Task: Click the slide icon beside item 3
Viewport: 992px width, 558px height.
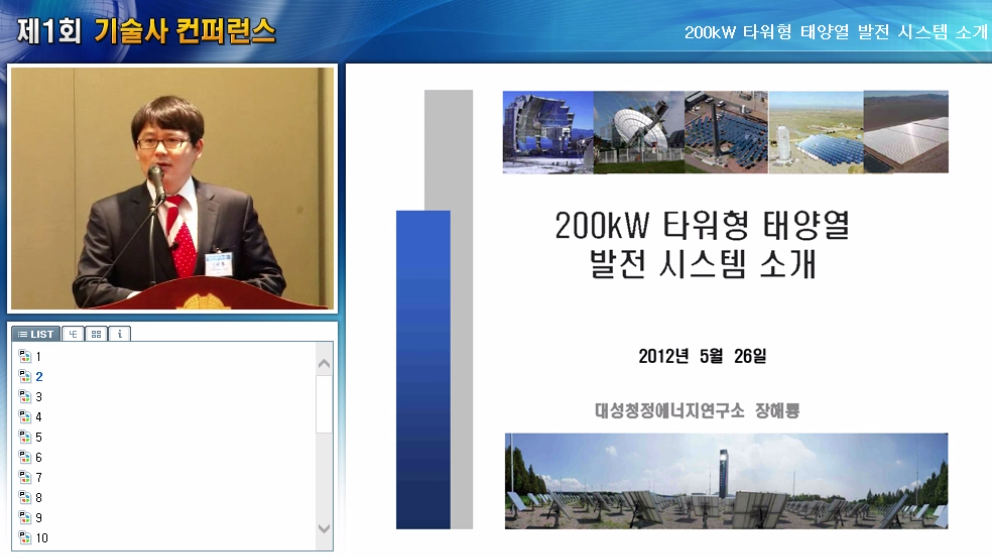Action: [x=25, y=397]
